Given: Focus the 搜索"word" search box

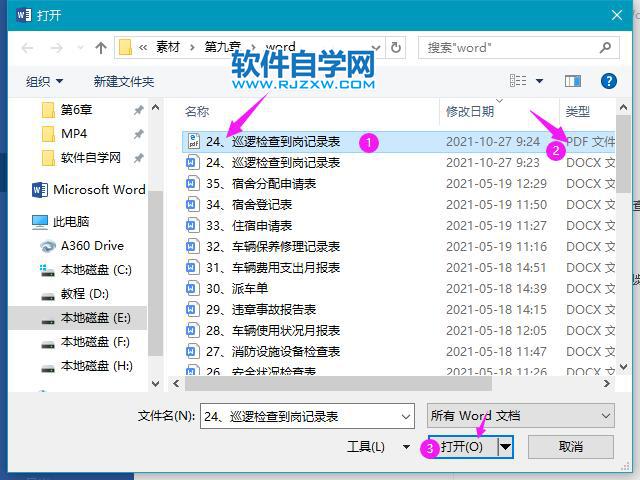Looking at the screenshot, I should (x=518, y=48).
